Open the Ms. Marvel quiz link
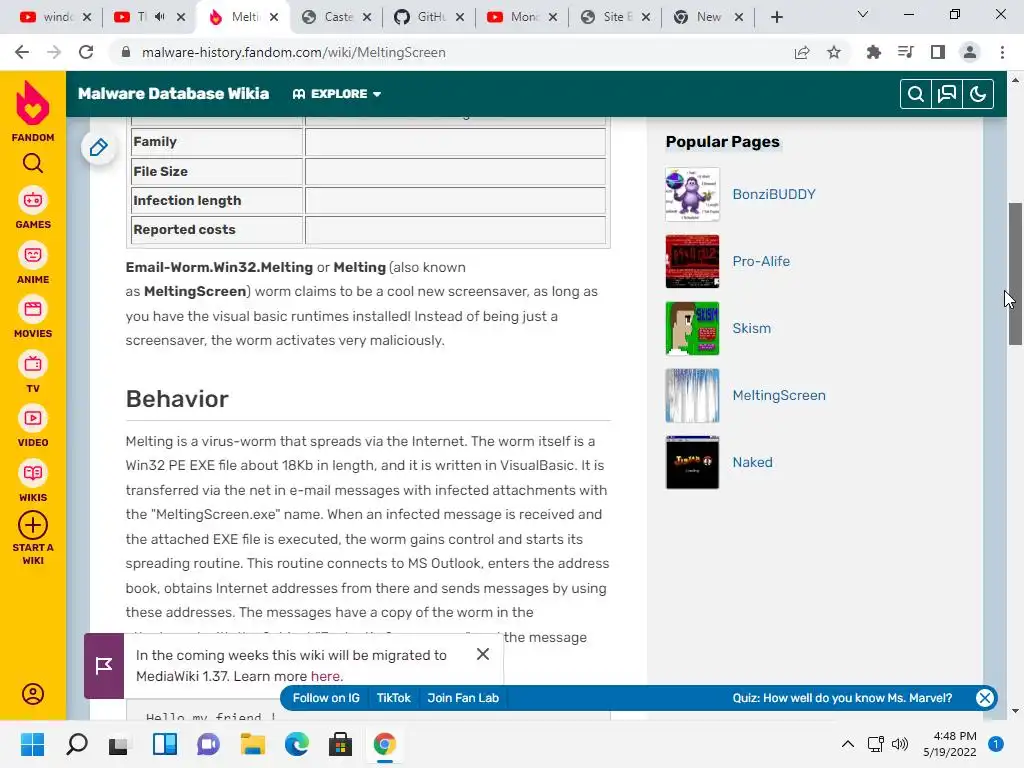The width and height of the screenshot is (1024, 768). point(842,697)
